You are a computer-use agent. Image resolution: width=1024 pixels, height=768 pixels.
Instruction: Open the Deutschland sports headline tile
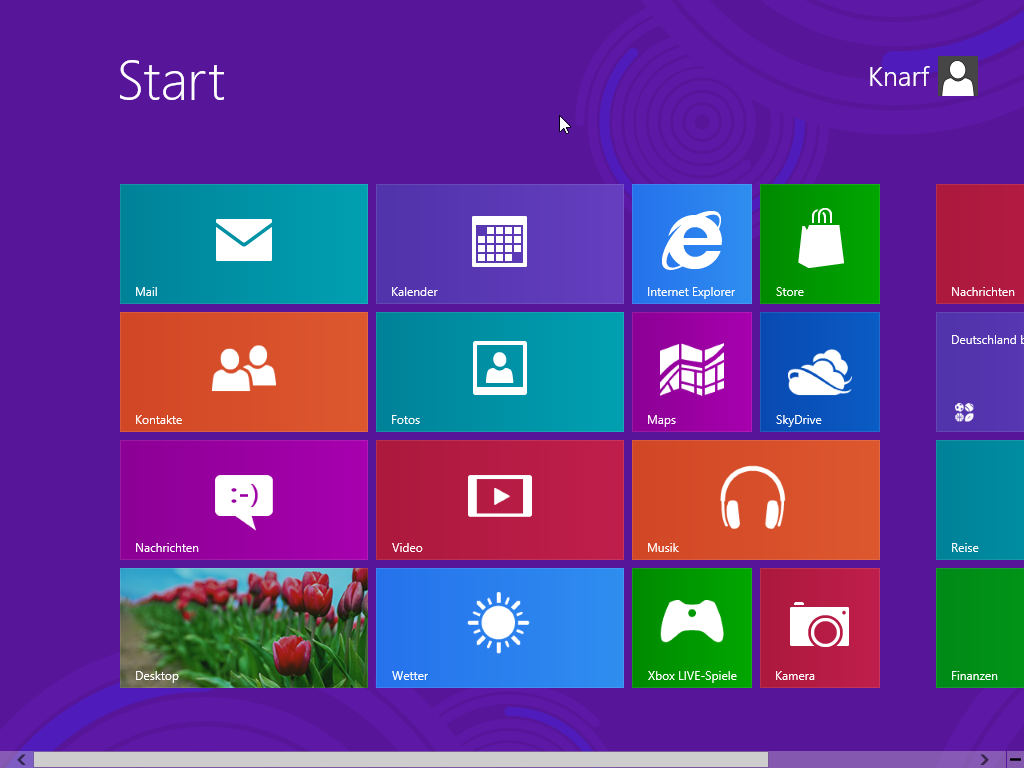coord(980,372)
